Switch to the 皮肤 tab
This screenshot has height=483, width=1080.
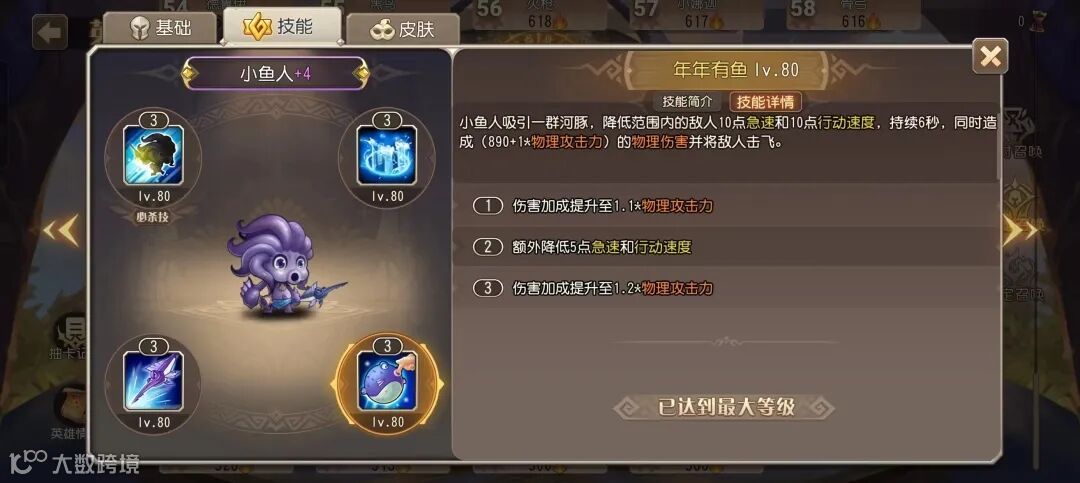[x=402, y=30]
